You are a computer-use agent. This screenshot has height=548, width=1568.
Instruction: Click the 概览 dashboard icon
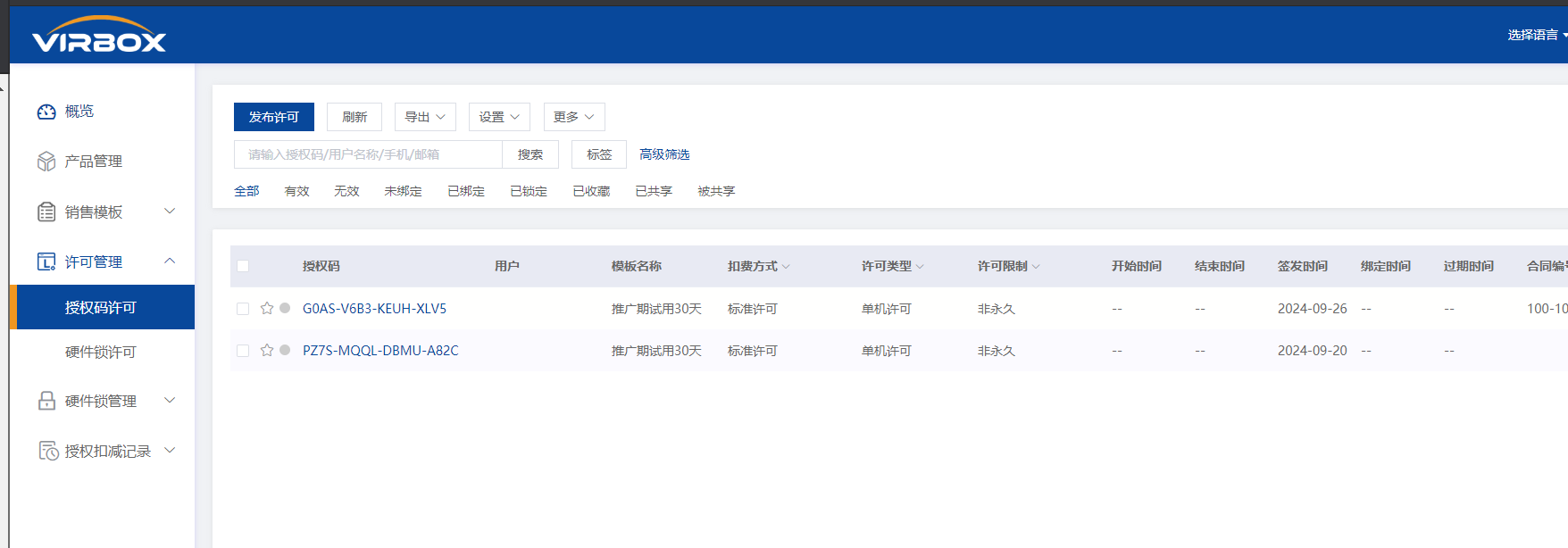[46, 112]
